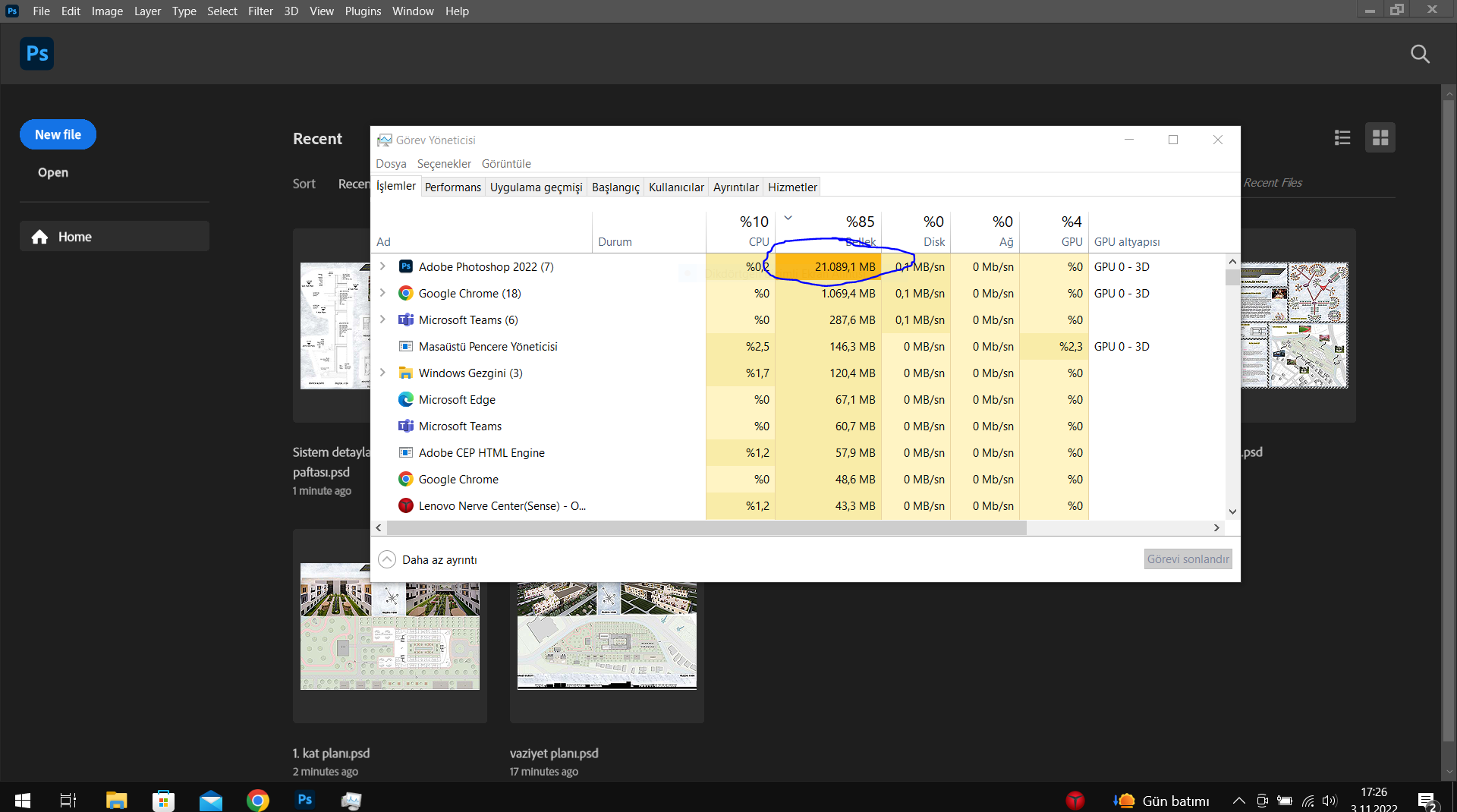The height and width of the screenshot is (812, 1457).
Task: Click the Home icon in Photoshop sidebar
Action: click(40, 237)
